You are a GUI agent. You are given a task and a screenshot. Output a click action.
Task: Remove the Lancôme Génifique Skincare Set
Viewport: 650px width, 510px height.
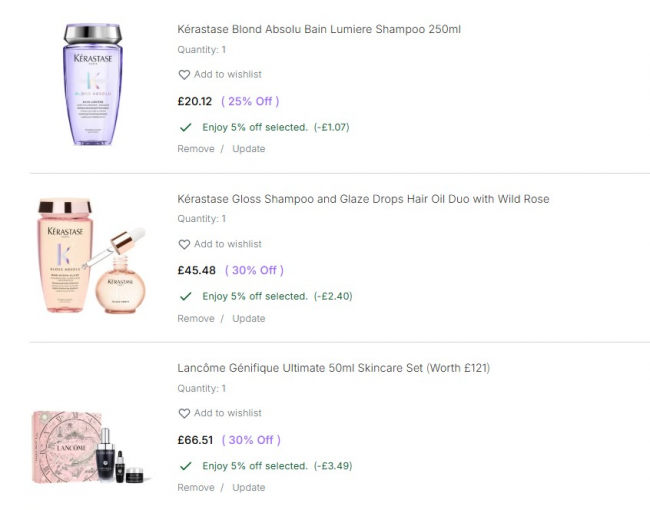pos(196,488)
